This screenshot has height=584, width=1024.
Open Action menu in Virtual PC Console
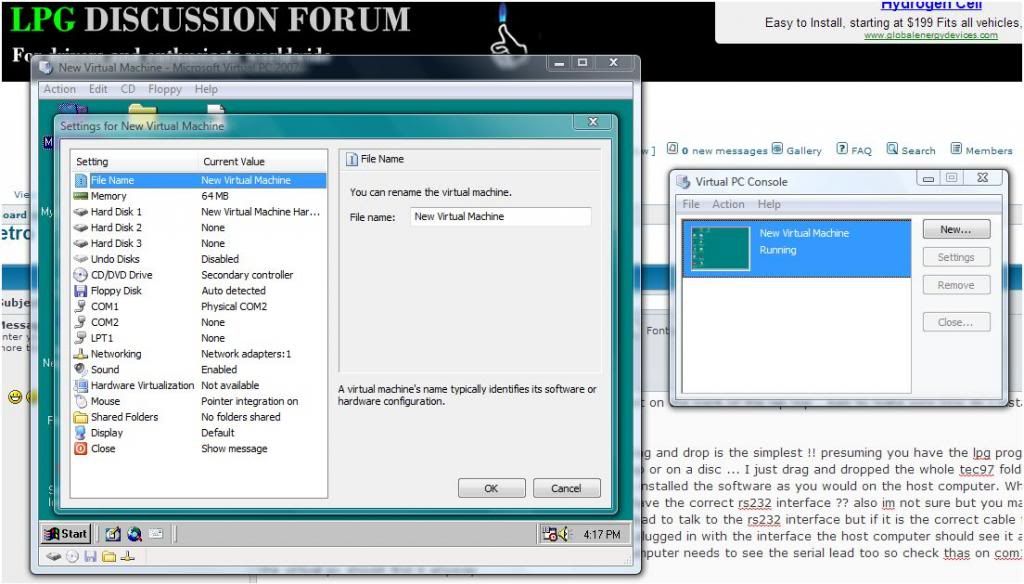(x=728, y=204)
